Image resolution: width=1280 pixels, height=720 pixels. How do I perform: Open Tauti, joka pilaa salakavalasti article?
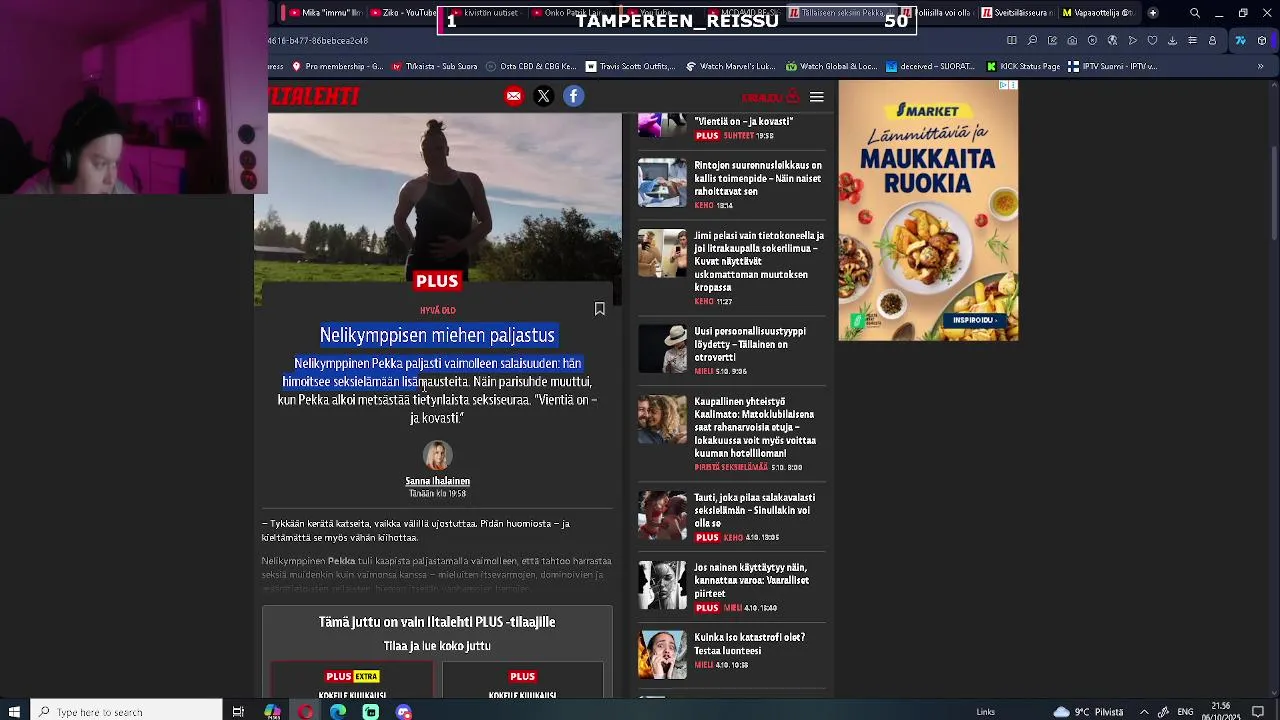tap(755, 510)
